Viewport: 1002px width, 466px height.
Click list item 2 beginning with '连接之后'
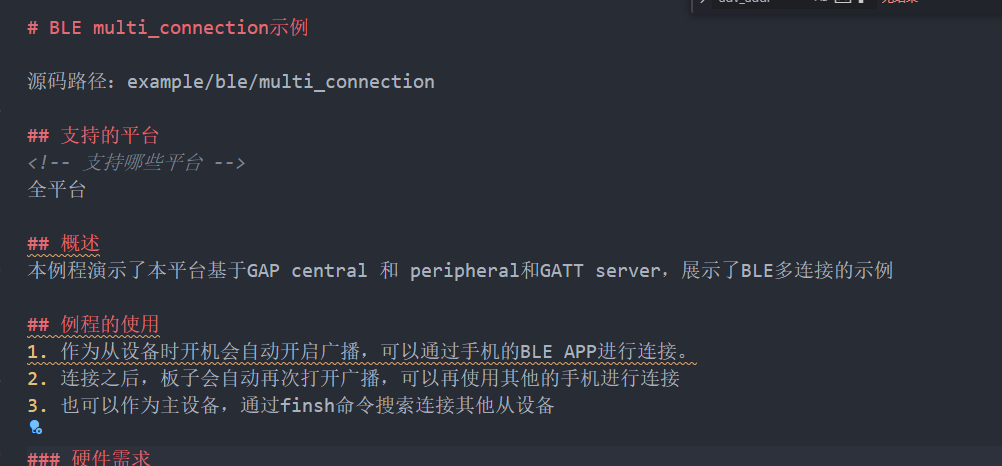[x=353, y=378]
